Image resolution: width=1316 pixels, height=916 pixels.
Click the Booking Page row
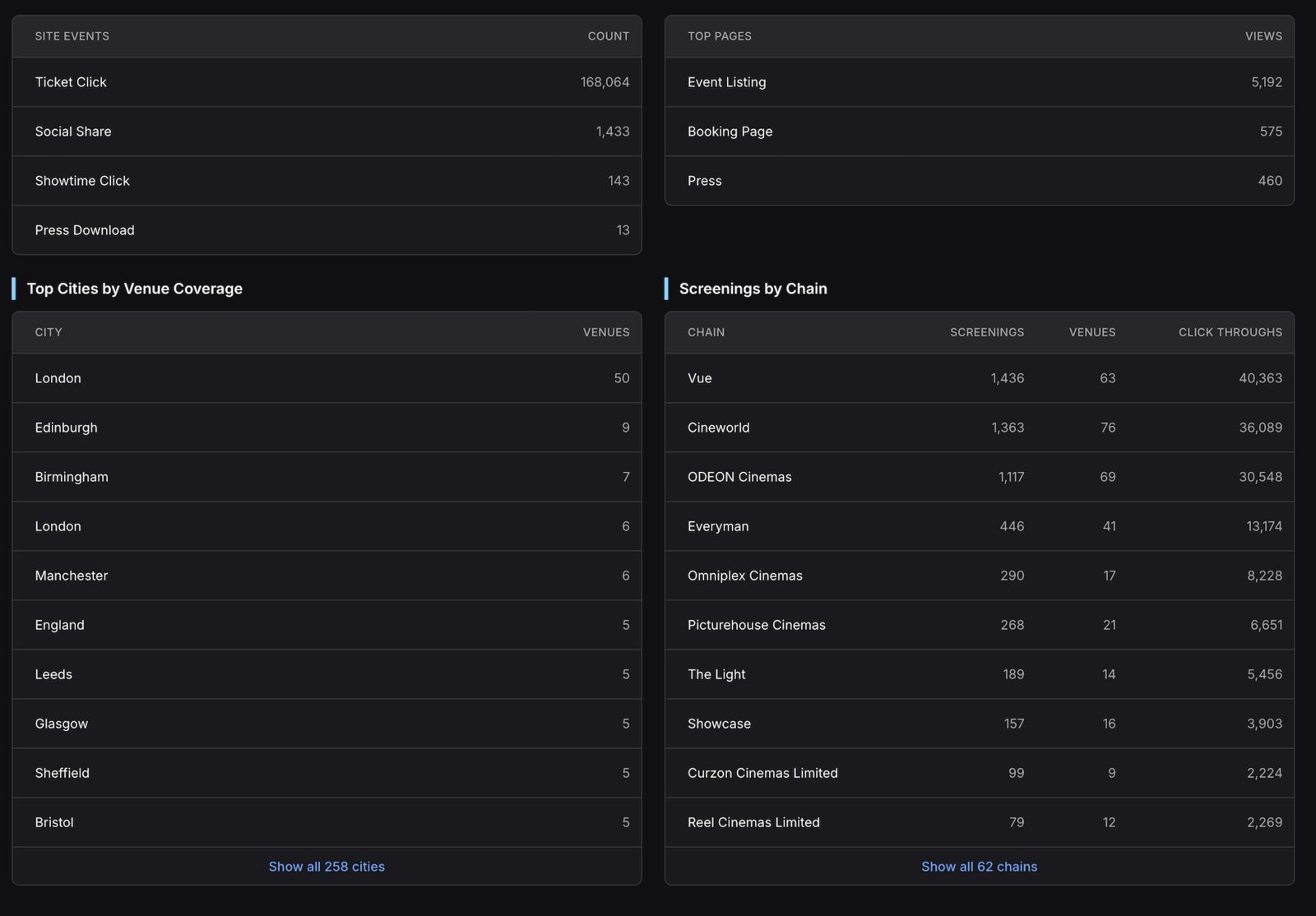979,132
